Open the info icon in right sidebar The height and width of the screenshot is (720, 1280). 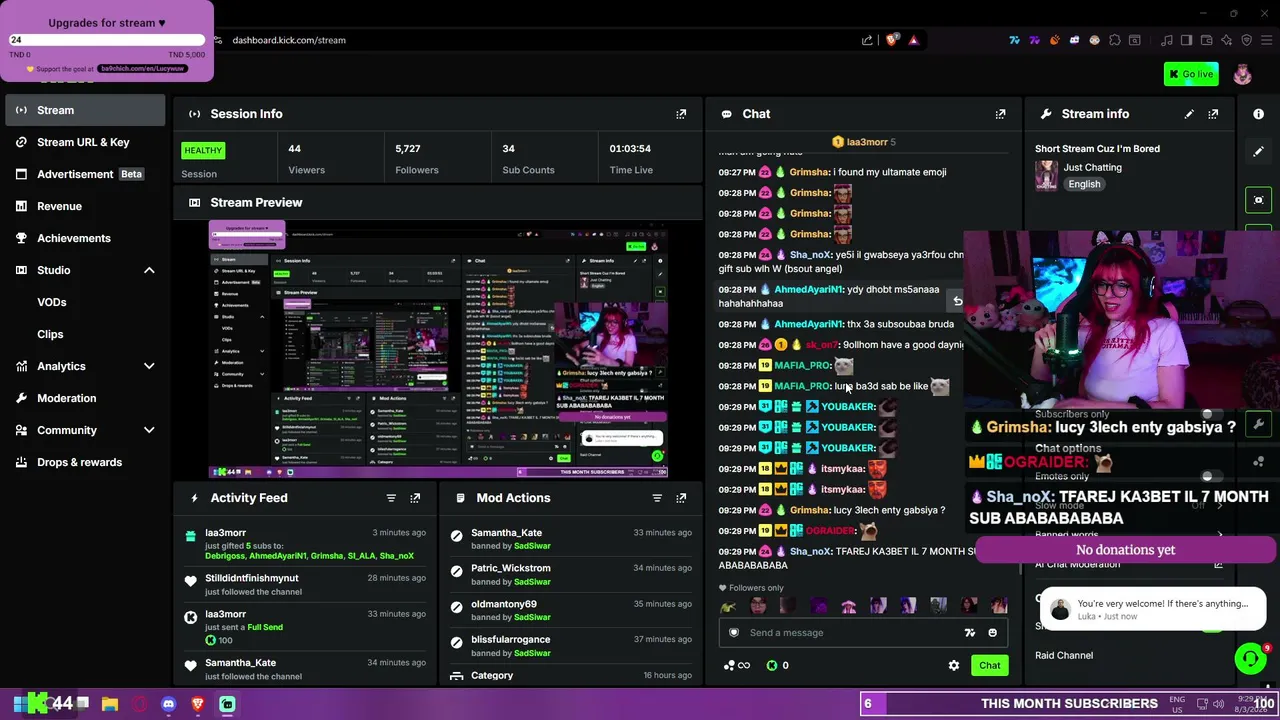tap(1258, 114)
